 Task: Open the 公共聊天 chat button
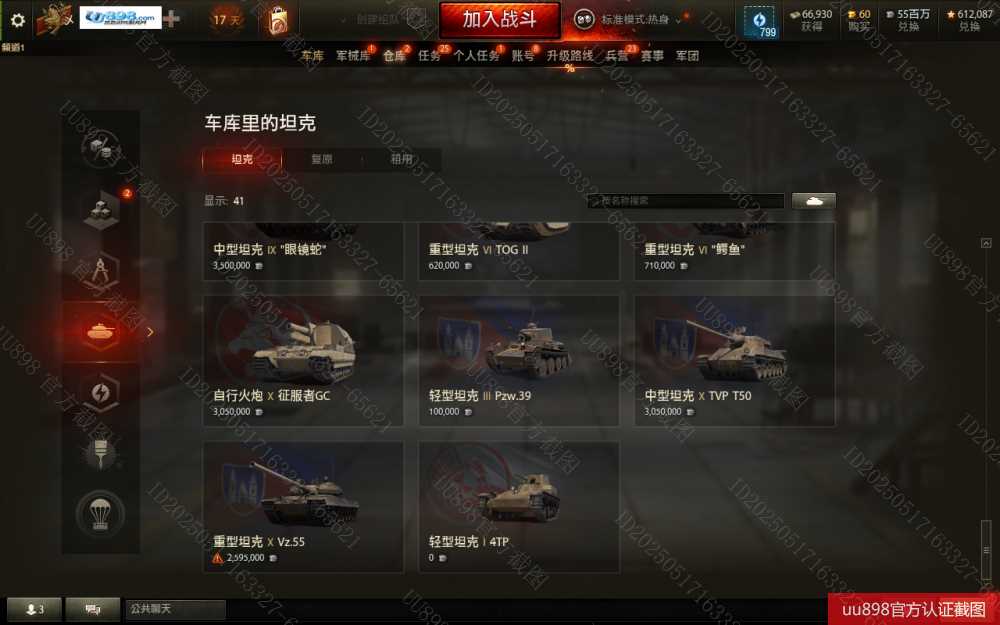(x=175, y=609)
